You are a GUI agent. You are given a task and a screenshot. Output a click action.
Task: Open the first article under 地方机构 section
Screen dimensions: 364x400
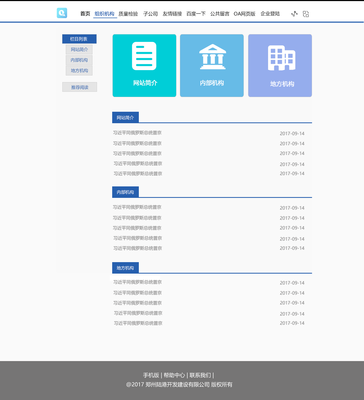click(x=137, y=282)
